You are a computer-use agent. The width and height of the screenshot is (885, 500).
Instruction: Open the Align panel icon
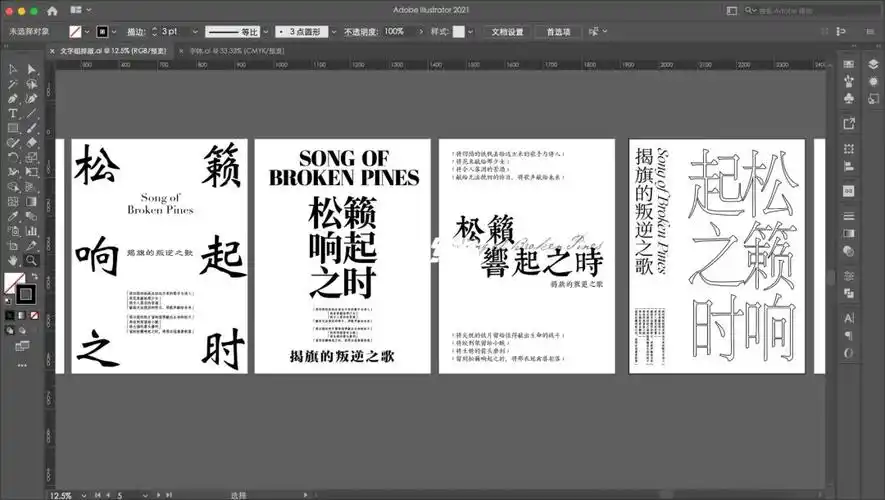(849, 166)
